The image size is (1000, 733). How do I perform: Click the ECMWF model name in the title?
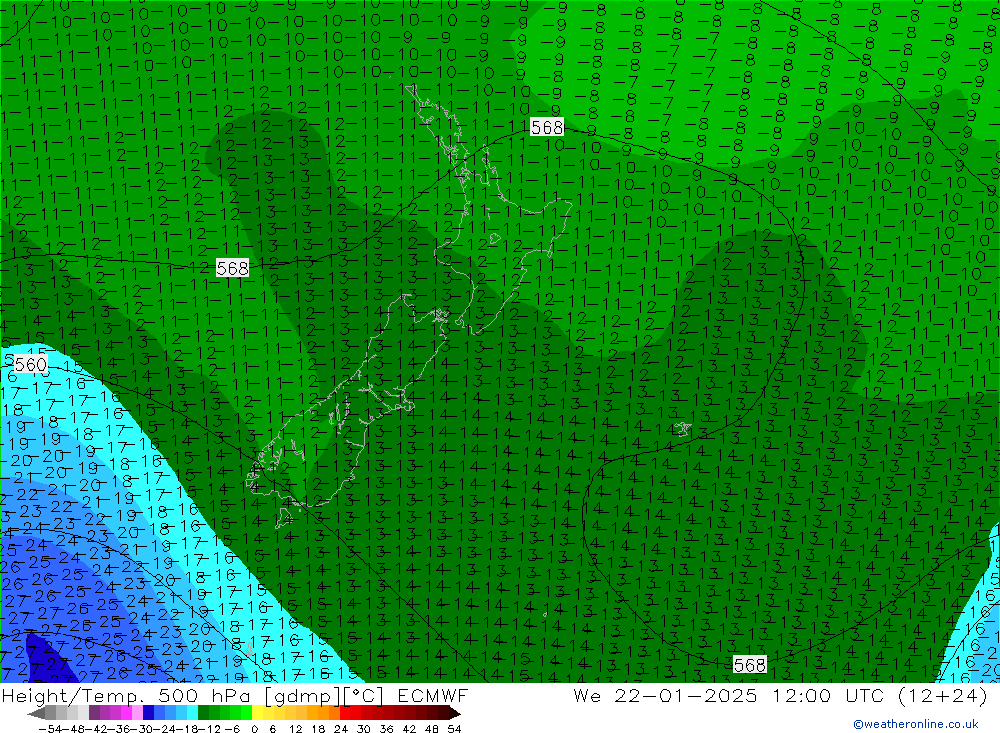(433, 695)
